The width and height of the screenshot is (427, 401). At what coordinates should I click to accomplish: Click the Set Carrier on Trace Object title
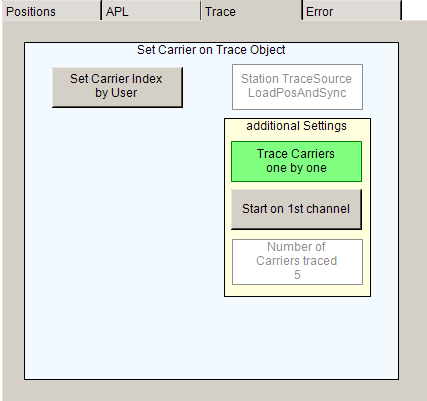point(211,50)
